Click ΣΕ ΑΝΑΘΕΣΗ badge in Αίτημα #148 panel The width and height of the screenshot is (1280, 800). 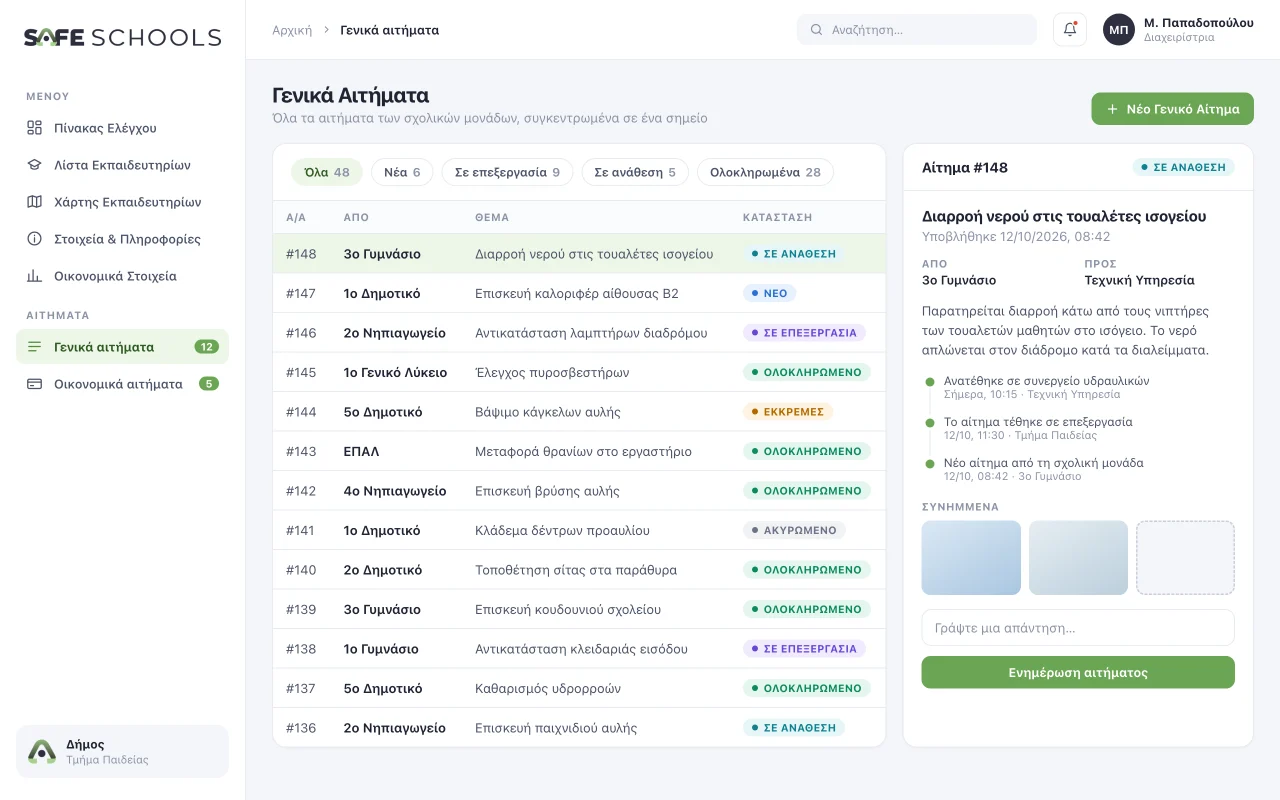(x=1184, y=168)
